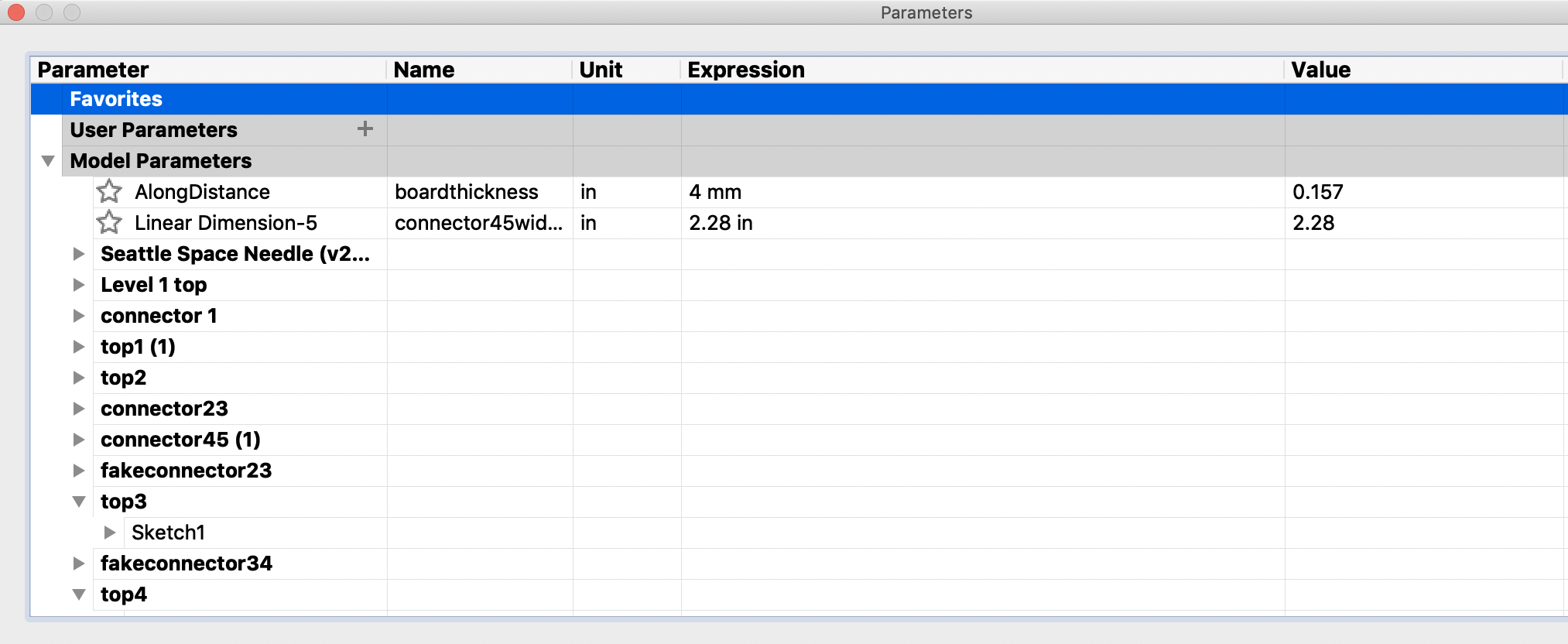Expand the Level 1 top component
The height and width of the screenshot is (644, 1568).
[79, 285]
